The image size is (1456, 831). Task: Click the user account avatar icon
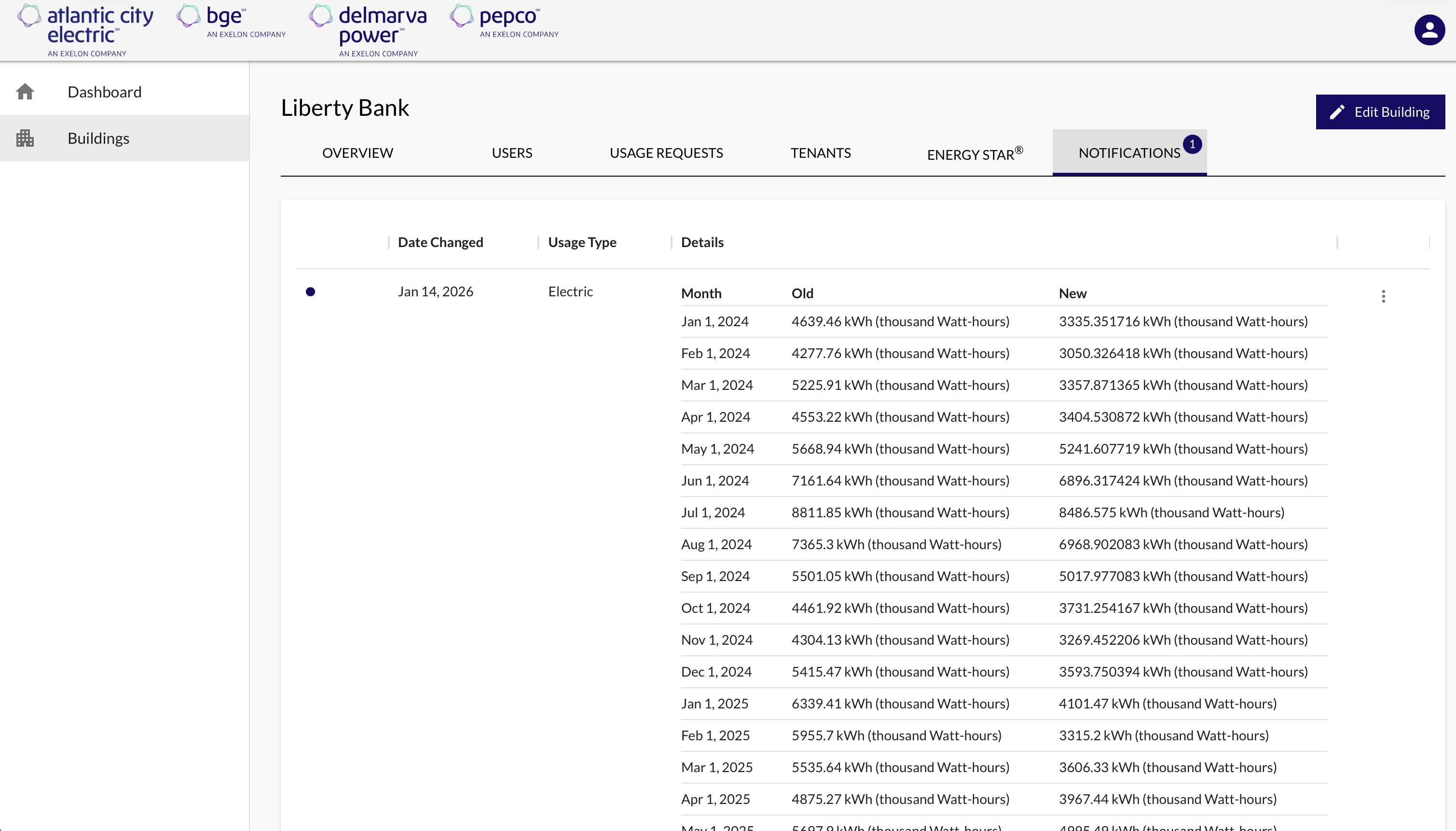point(1429,30)
